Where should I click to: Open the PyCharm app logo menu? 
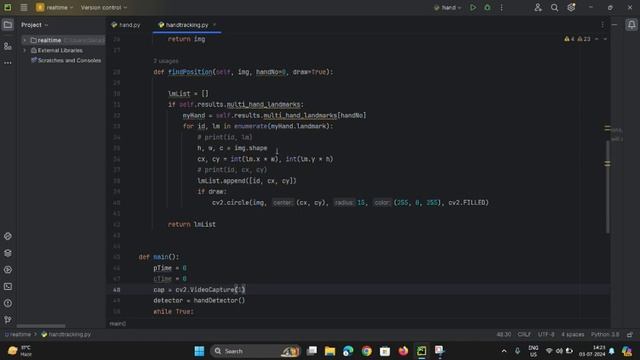click(7, 7)
